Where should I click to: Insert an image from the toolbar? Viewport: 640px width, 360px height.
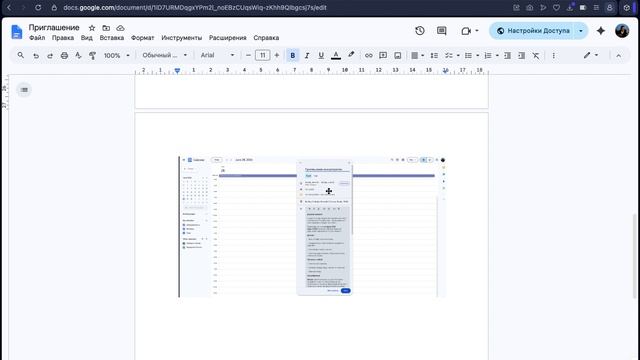coord(398,56)
